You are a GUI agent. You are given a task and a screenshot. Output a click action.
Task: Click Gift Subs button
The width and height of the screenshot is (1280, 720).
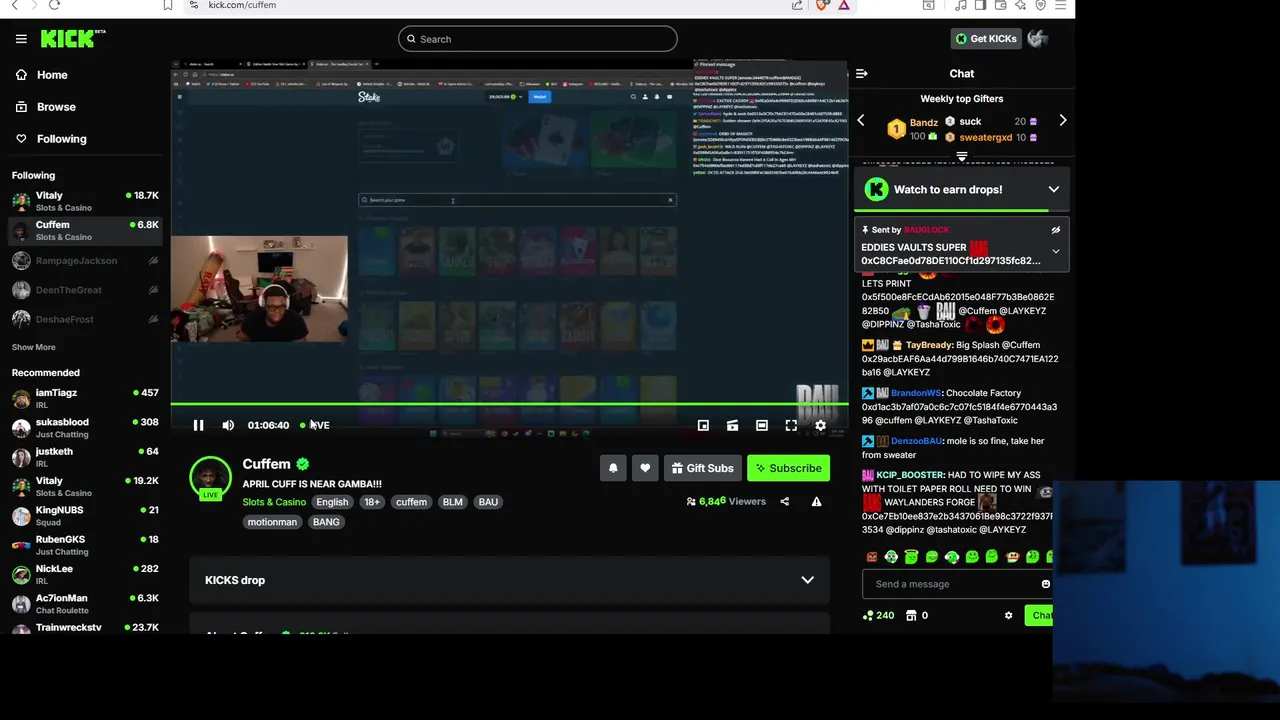(x=702, y=468)
